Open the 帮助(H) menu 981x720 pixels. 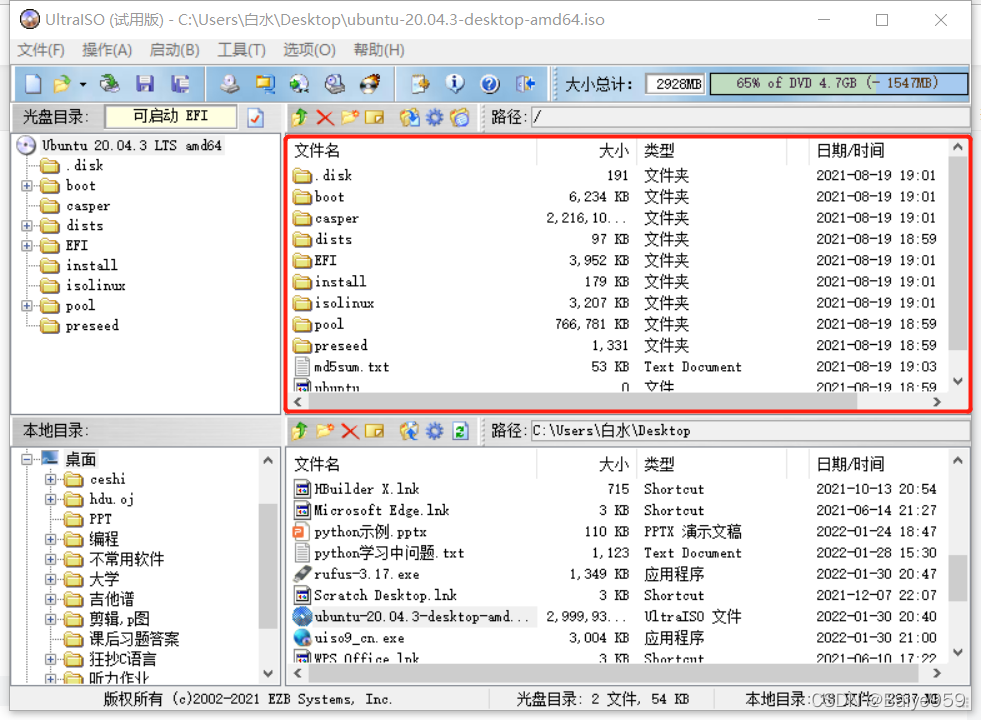(x=379, y=50)
